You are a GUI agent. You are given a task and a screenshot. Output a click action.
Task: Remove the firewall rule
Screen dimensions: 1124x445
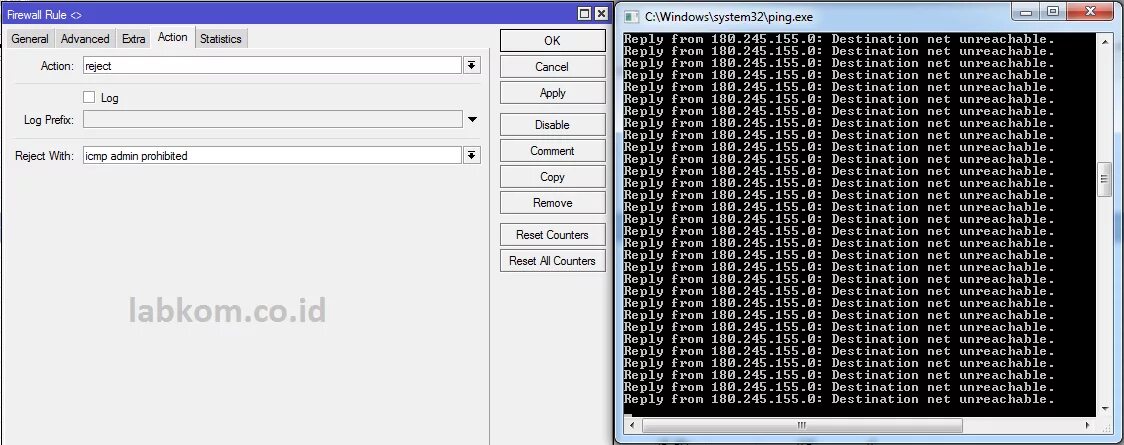pyautogui.click(x=552, y=203)
